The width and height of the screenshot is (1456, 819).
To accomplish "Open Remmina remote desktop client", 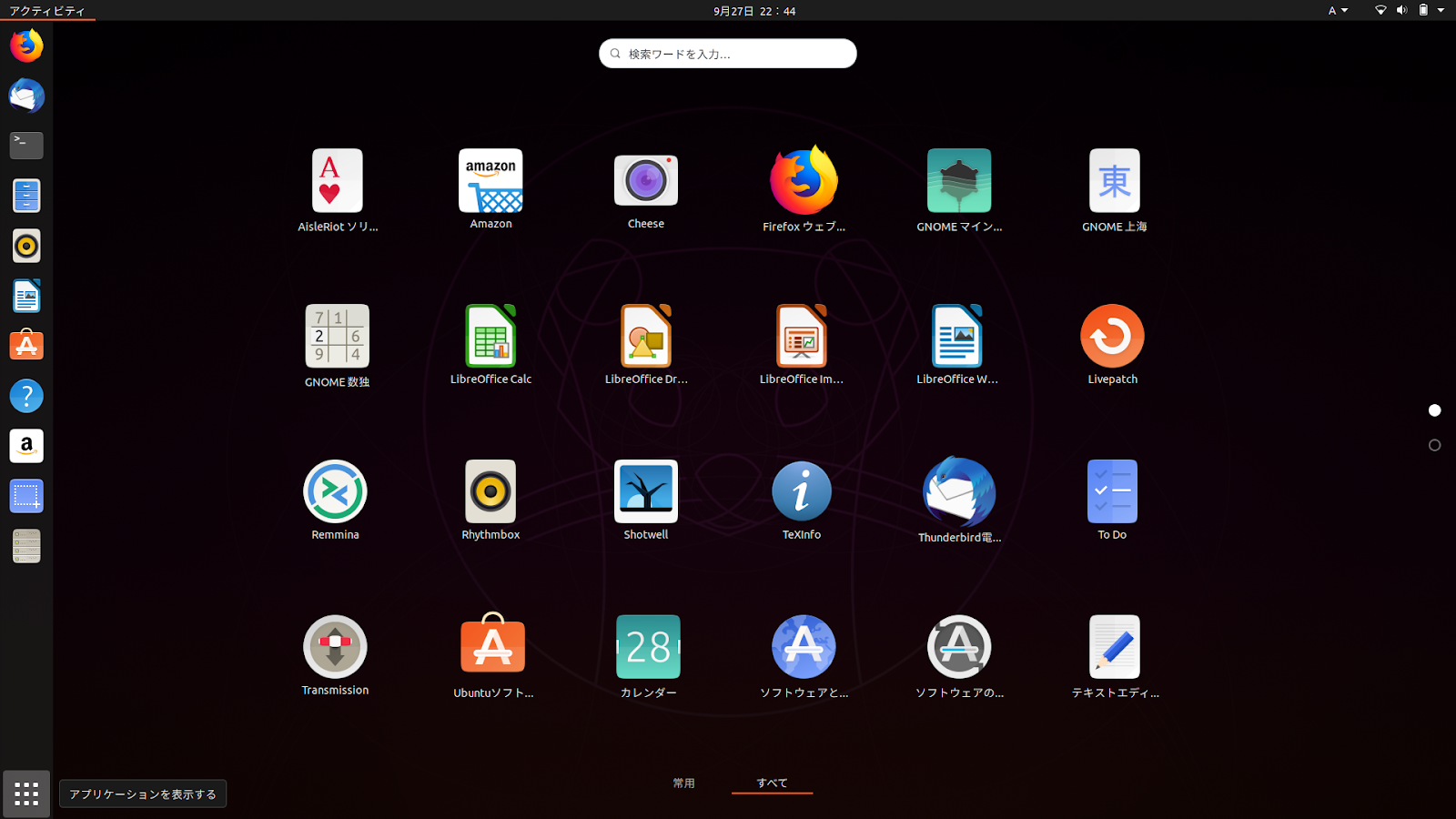I will point(335,491).
